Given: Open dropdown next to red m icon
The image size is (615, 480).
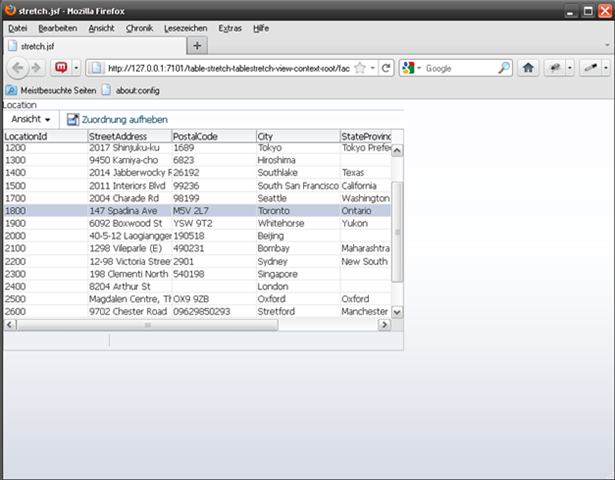Looking at the screenshot, I should click(x=76, y=68).
